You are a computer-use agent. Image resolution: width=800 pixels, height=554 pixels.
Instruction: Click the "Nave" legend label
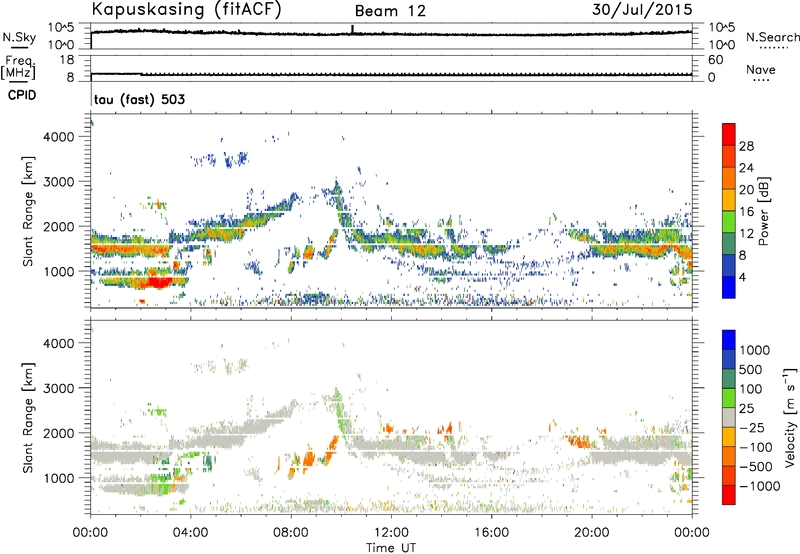point(761,69)
